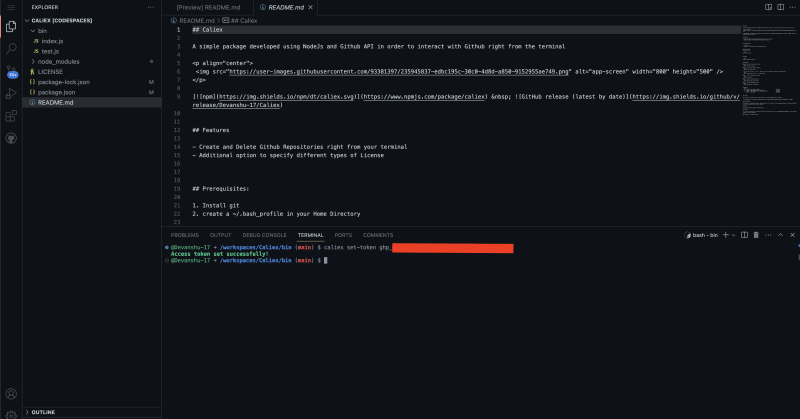Click the 'Create and Delete Github Repositories' line
Image resolution: width=800 pixels, height=419 pixels.
point(299,146)
